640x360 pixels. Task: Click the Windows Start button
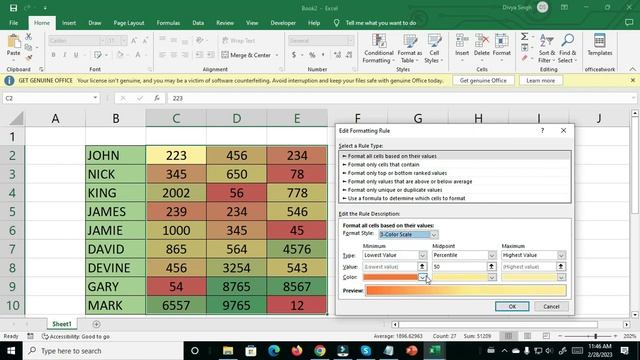point(11,351)
